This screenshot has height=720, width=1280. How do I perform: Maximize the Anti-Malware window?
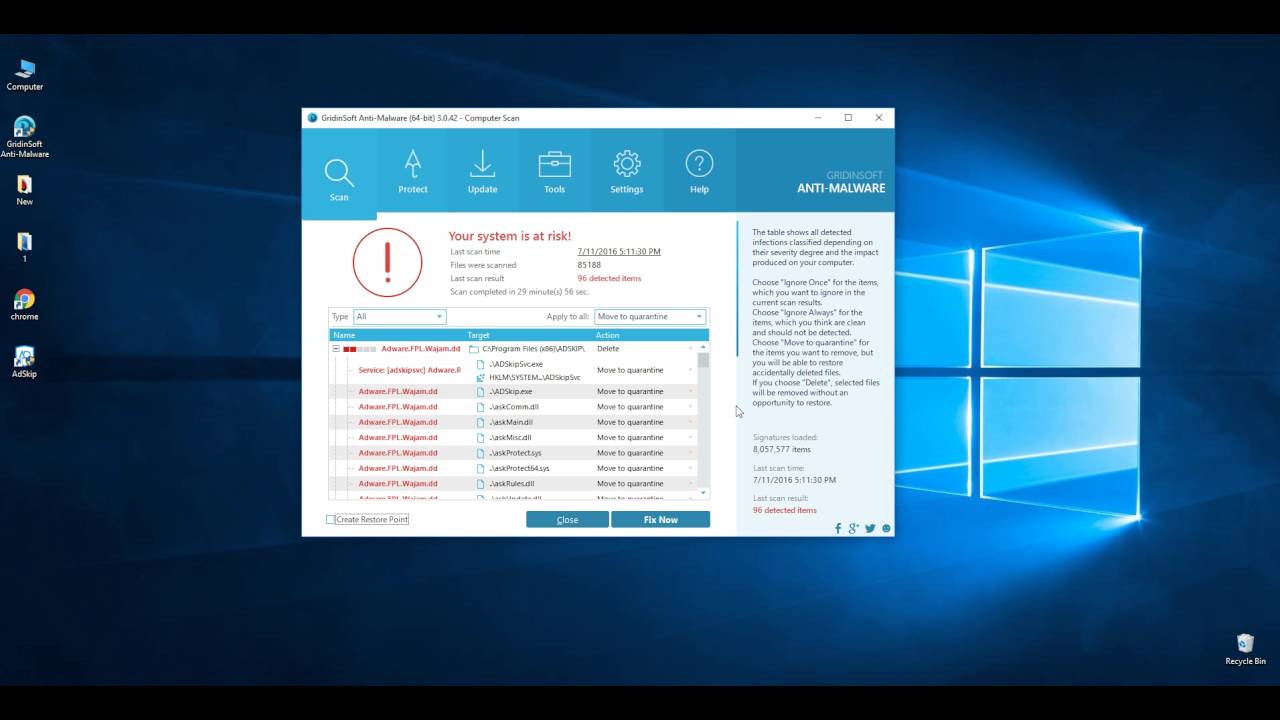pyautogui.click(x=848, y=118)
